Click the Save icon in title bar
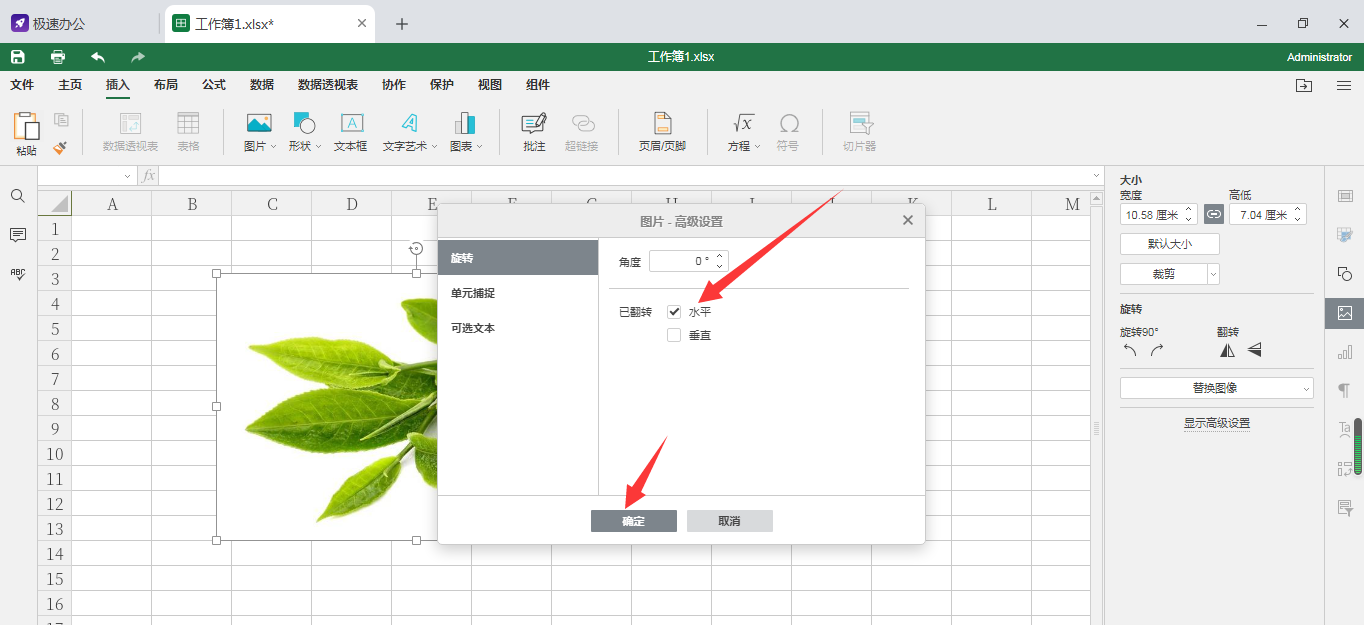The image size is (1364, 625). (17, 57)
